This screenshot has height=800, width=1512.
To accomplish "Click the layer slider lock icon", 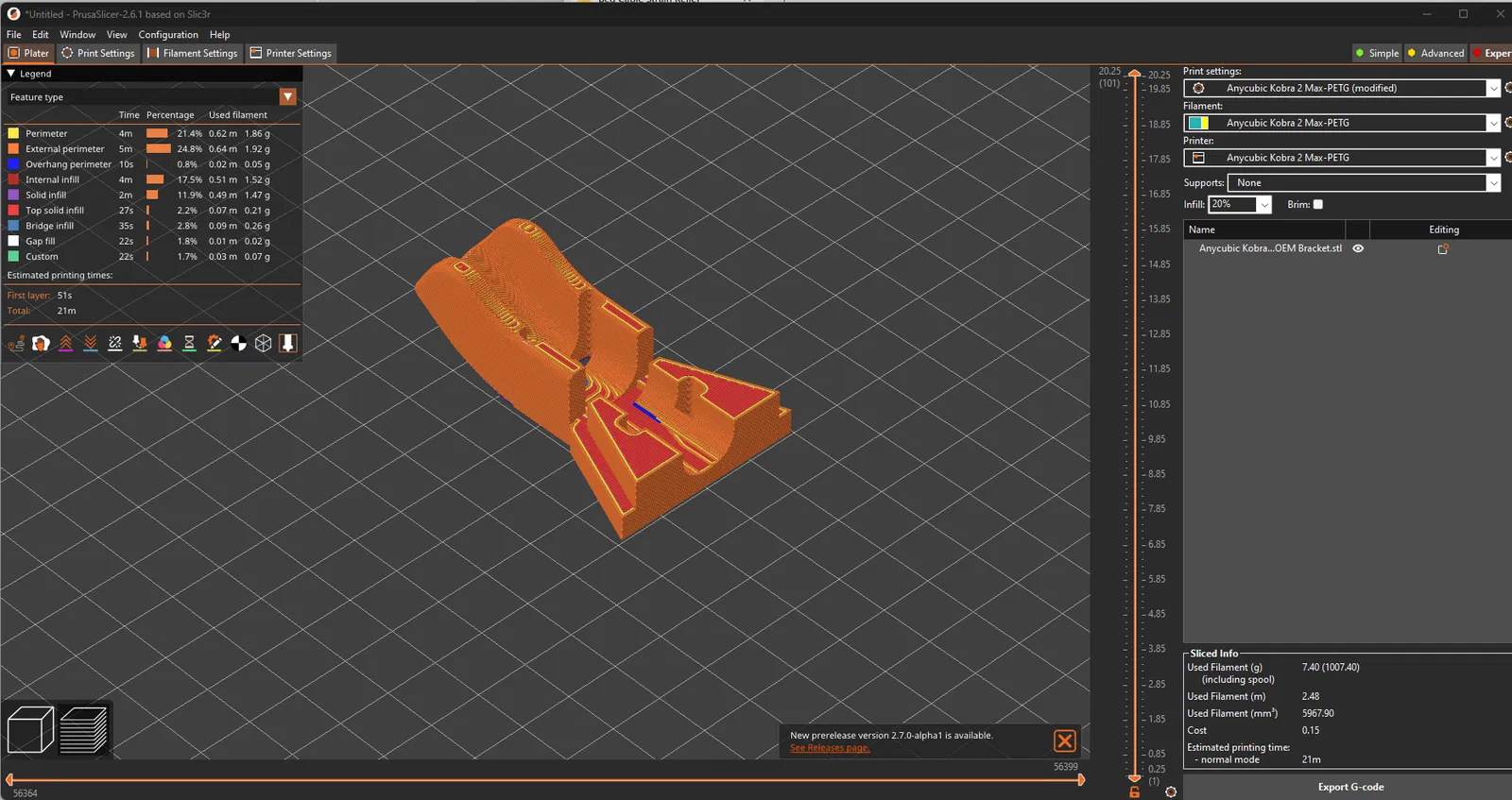I will pos(1135,791).
